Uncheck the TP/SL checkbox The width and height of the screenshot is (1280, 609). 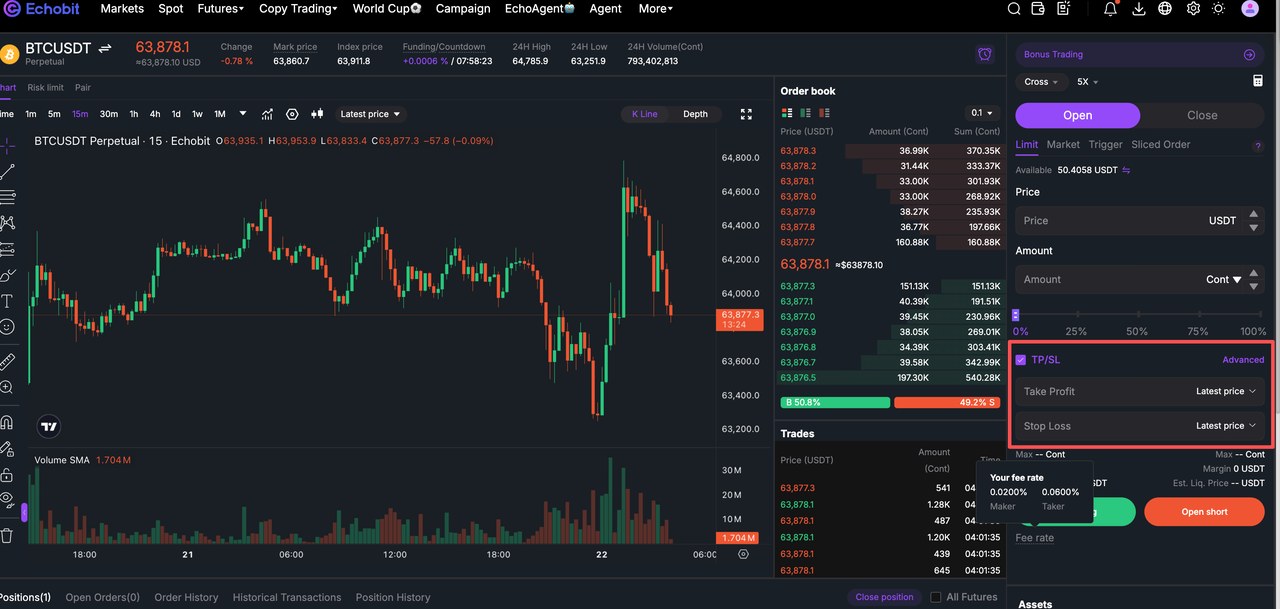(1021, 360)
